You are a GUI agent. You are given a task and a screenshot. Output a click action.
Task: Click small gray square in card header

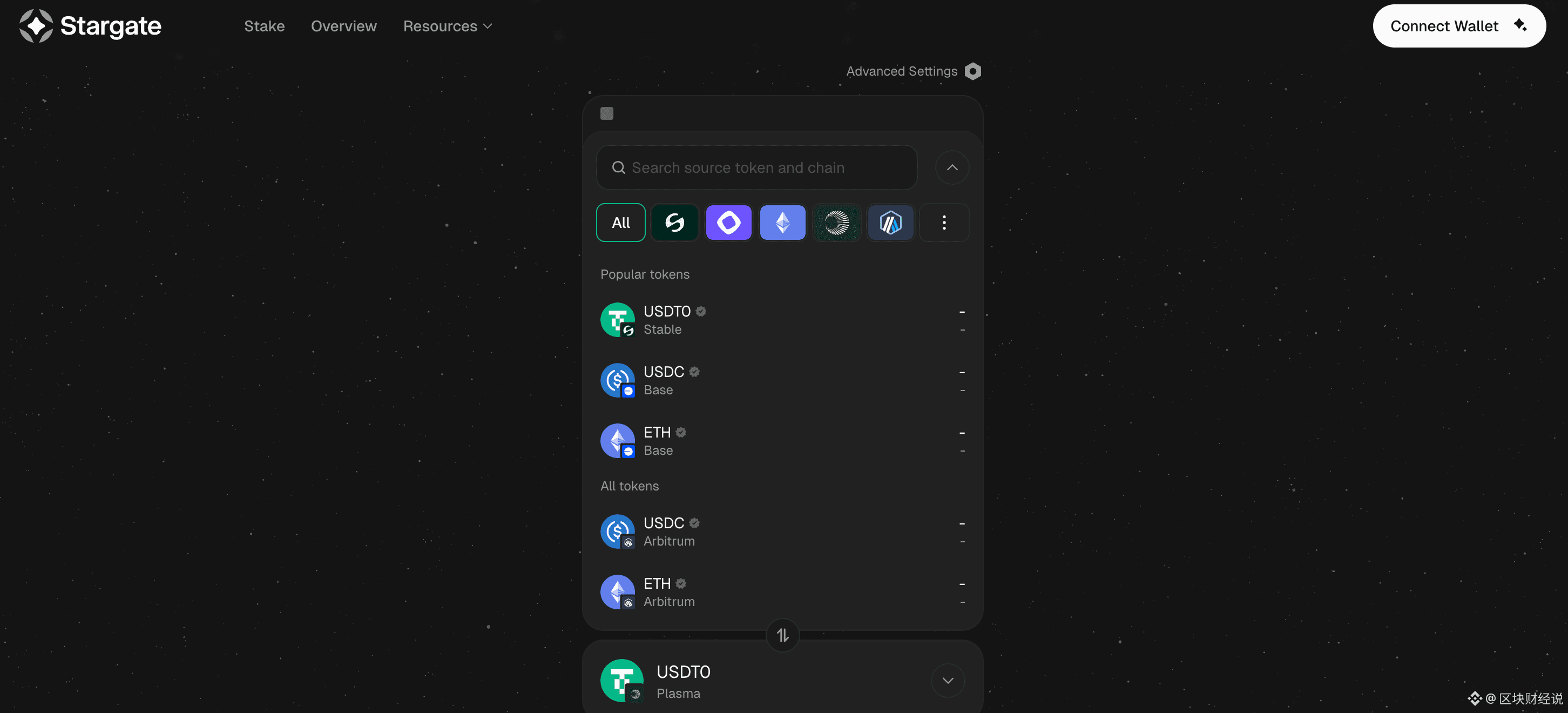[x=606, y=113]
